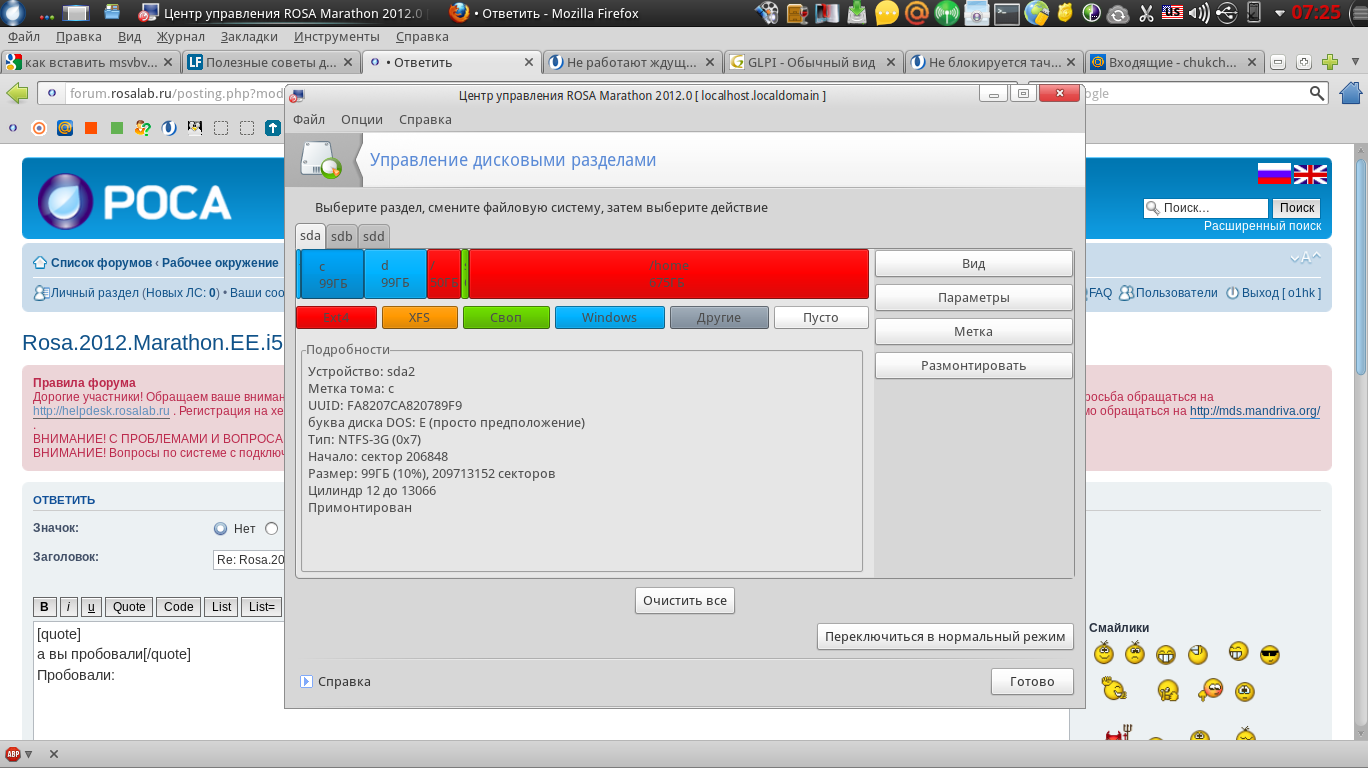1368x768 pixels.
Task: Open the volume speaker tray icon
Action: pos(1199,13)
